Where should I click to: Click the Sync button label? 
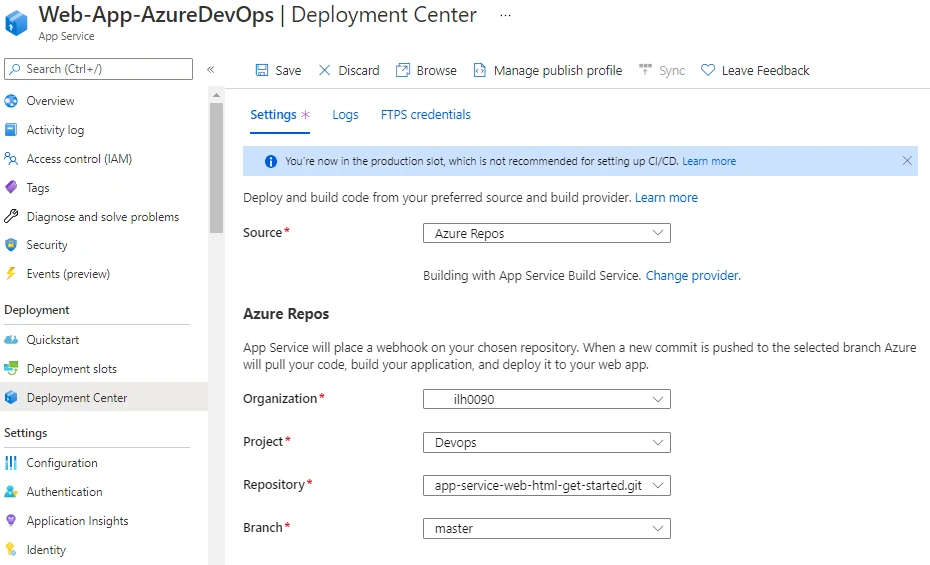pos(672,71)
